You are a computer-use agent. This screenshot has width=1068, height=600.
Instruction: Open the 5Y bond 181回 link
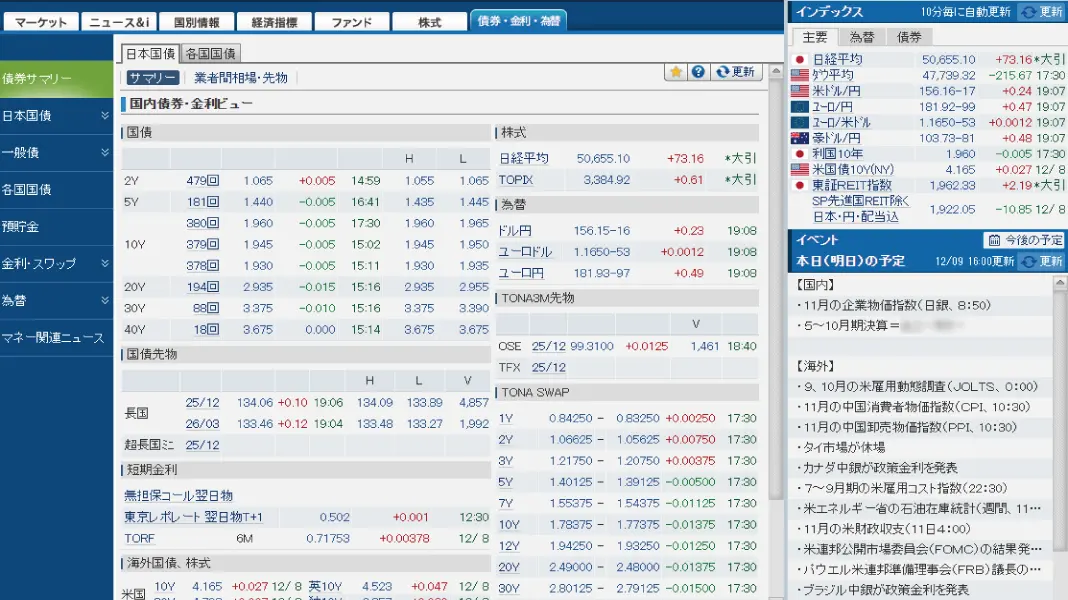coord(203,202)
